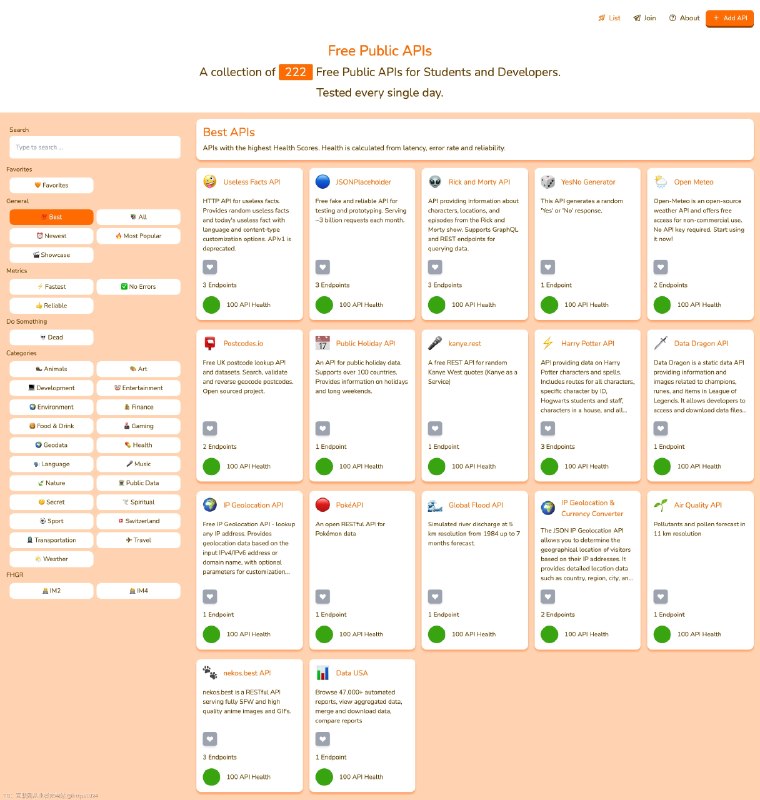Screen dimensions: 760x800
Task: Click the Harry Potter lightning bolt icon
Action: pyautogui.click(x=548, y=343)
